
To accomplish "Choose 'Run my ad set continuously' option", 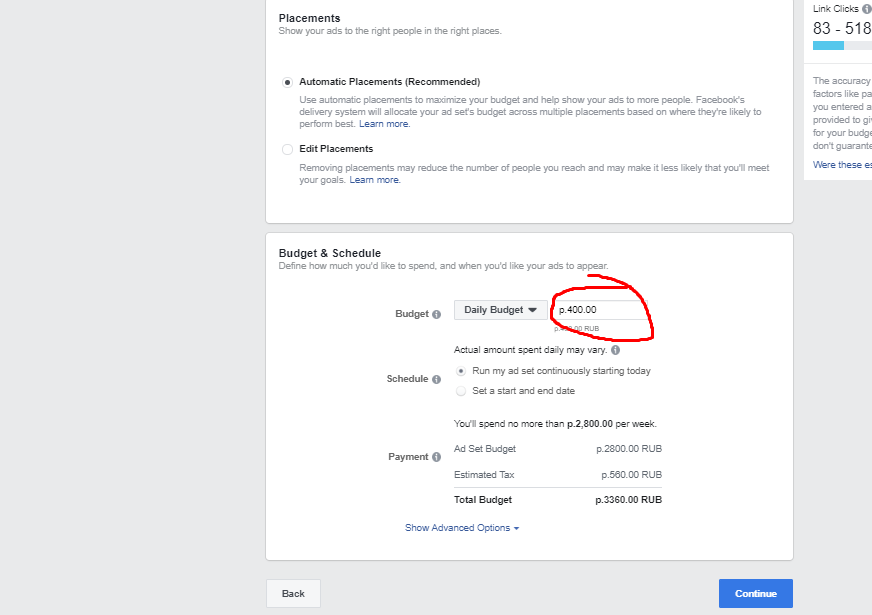I will pyautogui.click(x=460, y=371).
